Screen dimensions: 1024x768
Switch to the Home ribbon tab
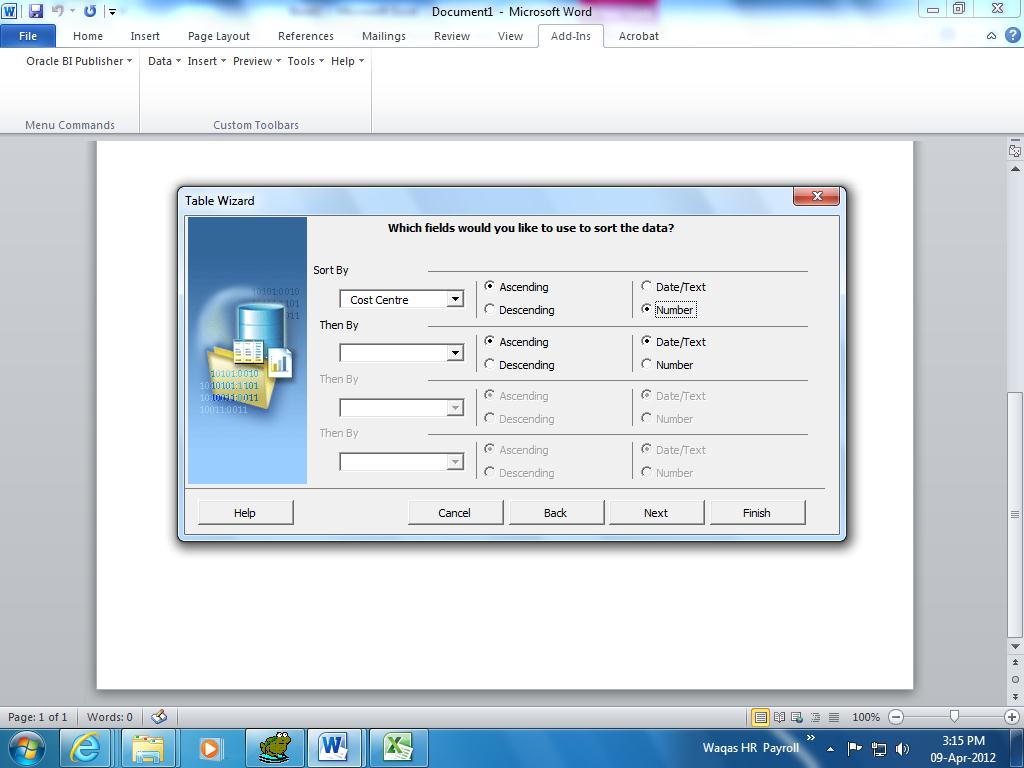pos(88,36)
